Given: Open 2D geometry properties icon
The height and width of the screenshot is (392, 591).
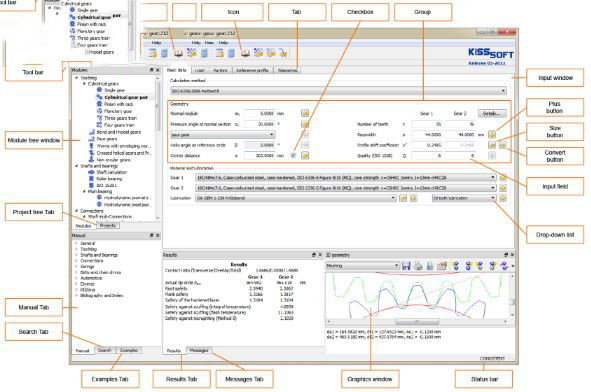Looking at the screenshot, I should pos(442,266).
